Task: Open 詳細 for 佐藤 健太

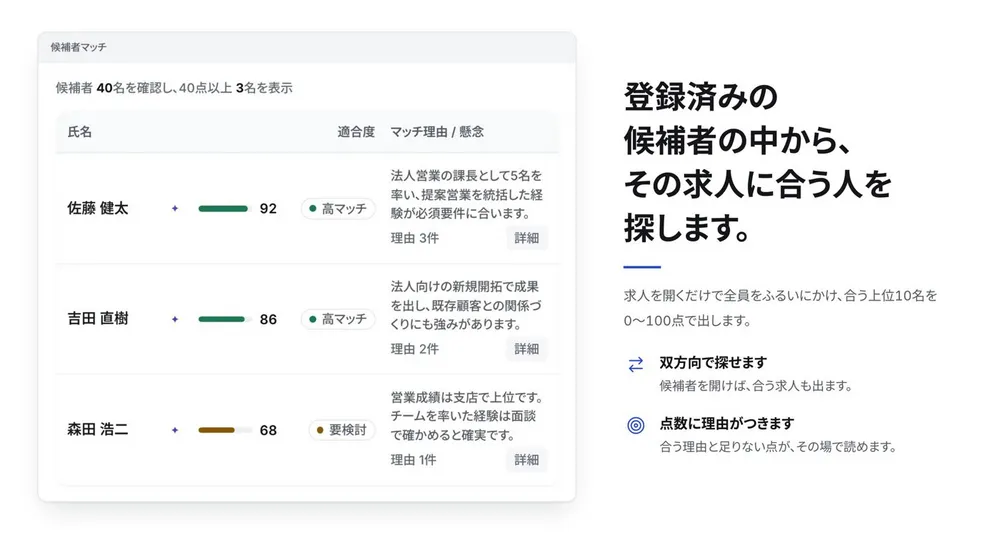Action: (527, 238)
